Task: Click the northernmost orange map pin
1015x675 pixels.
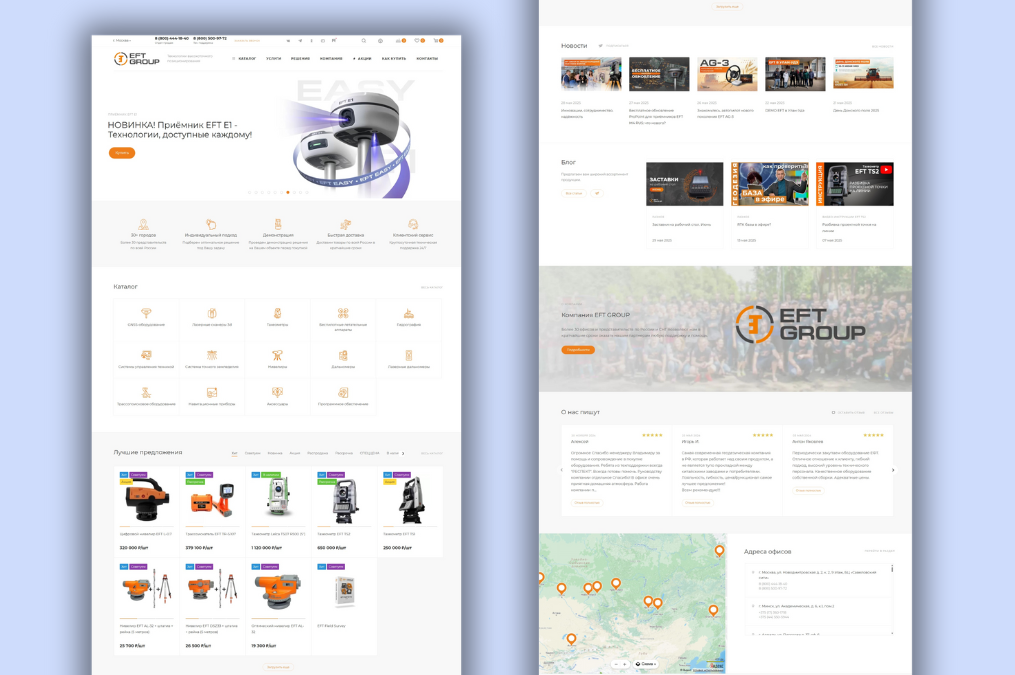Action: [x=719, y=551]
